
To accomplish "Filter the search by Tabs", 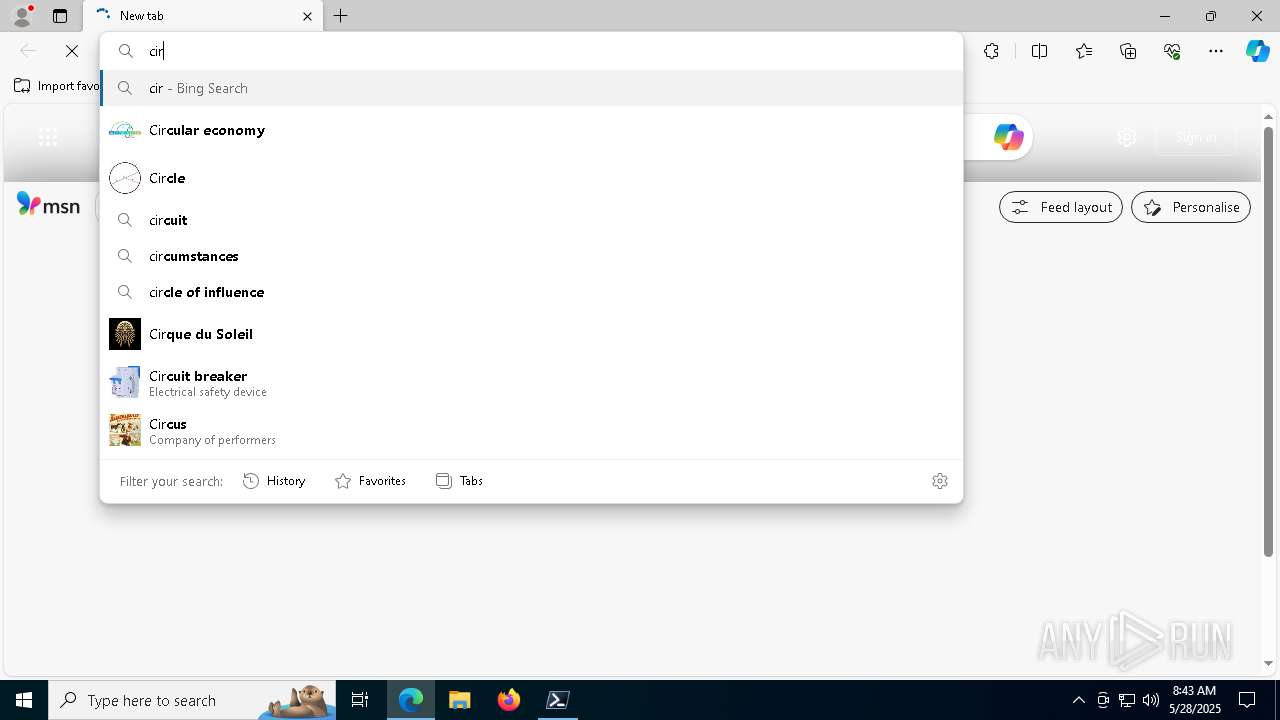I will (459, 481).
